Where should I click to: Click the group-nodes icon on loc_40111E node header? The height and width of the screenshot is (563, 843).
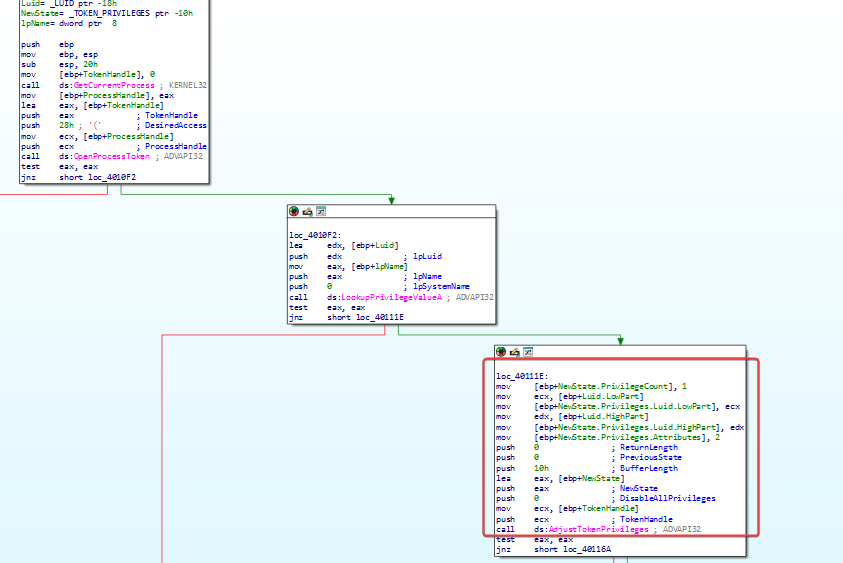(x=528, y=352)
